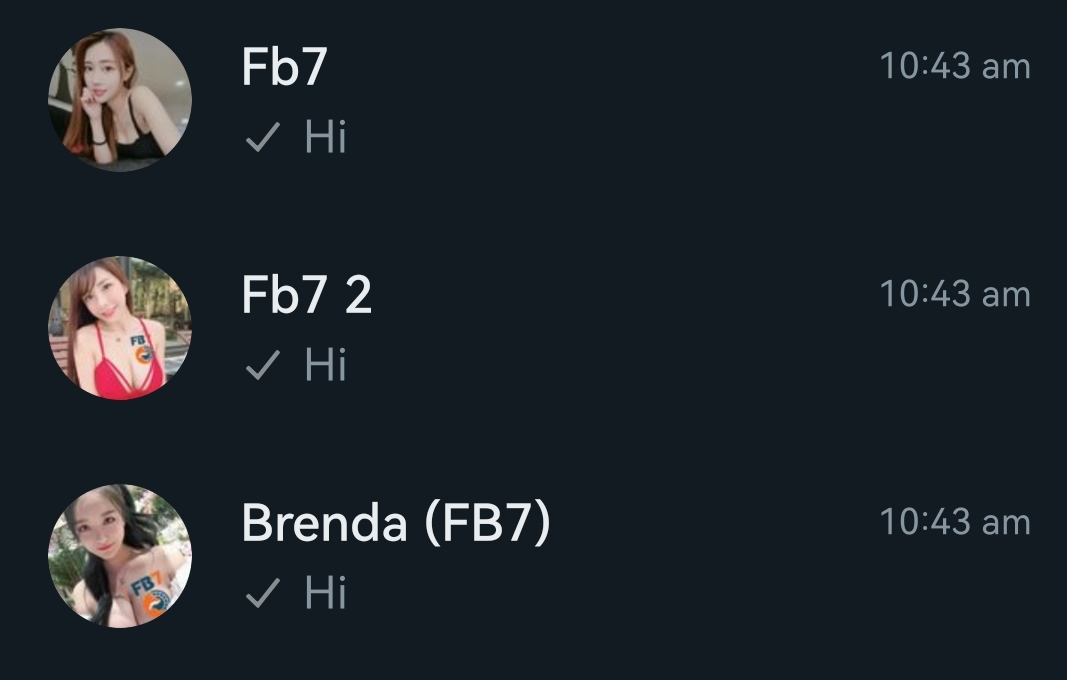The image size is (1067, 680).
Task: View Brenda (FB7) profile photo
Action: tap(119, 556)
